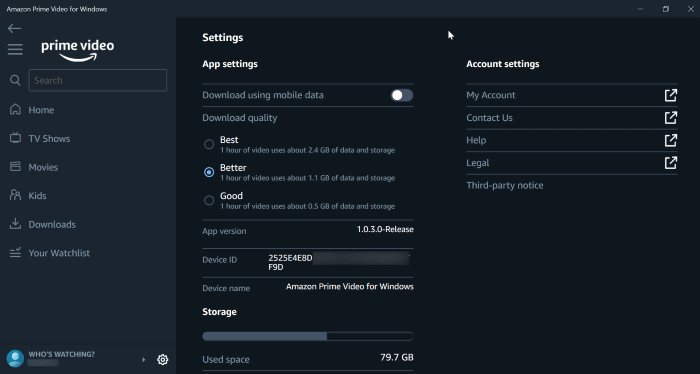This screenshot has height=374, width=700.
Task: Go to Home in the sidebar
Action: [41, 110]
